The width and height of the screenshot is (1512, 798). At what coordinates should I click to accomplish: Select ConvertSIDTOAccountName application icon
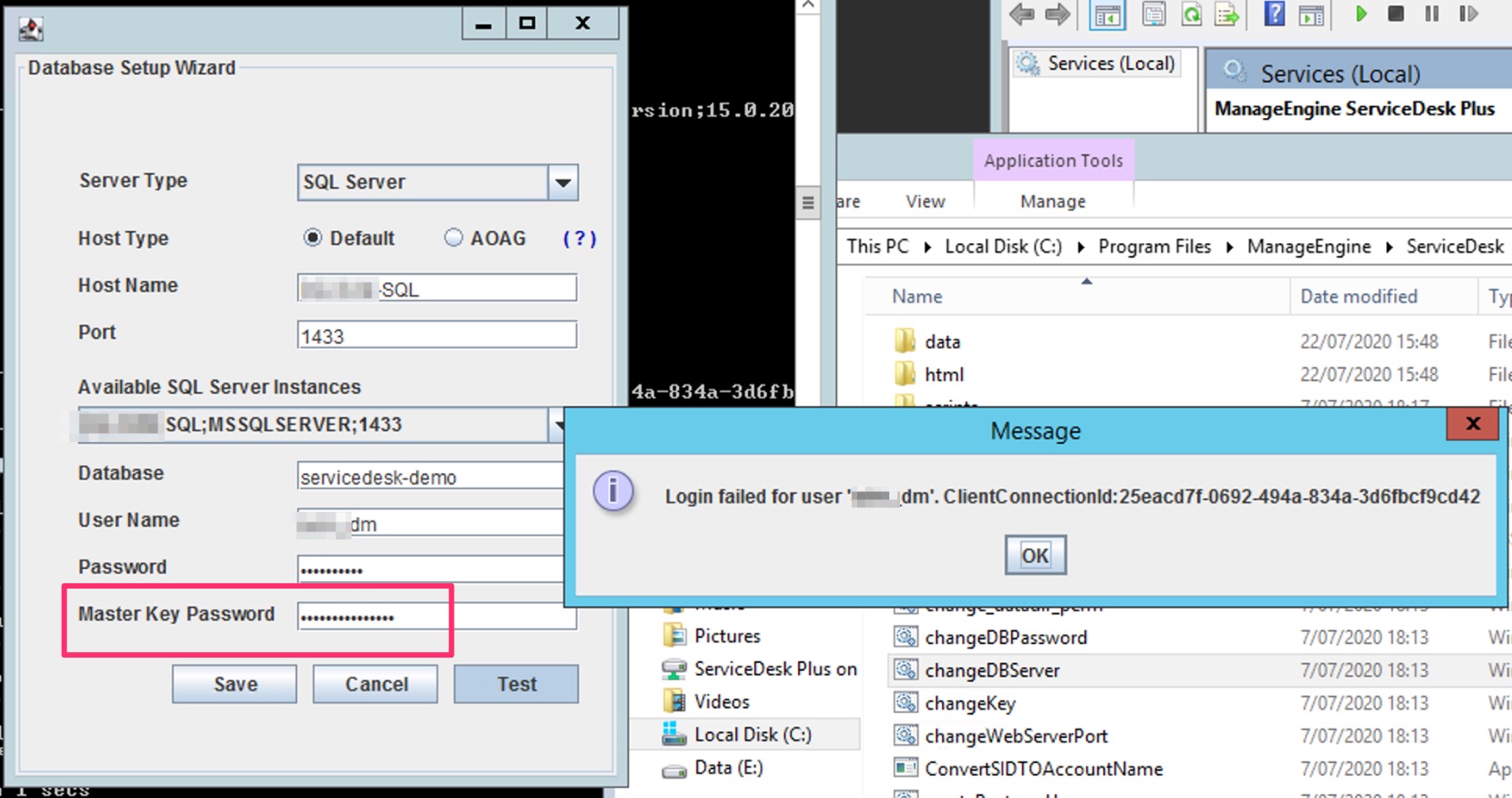click(905, 768)
